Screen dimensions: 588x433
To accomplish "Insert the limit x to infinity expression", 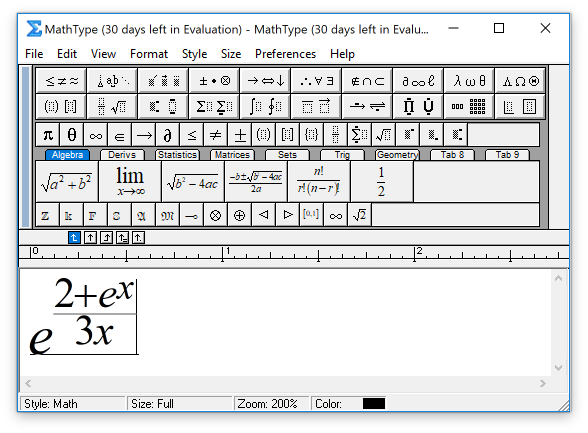I will pos(130,182).
